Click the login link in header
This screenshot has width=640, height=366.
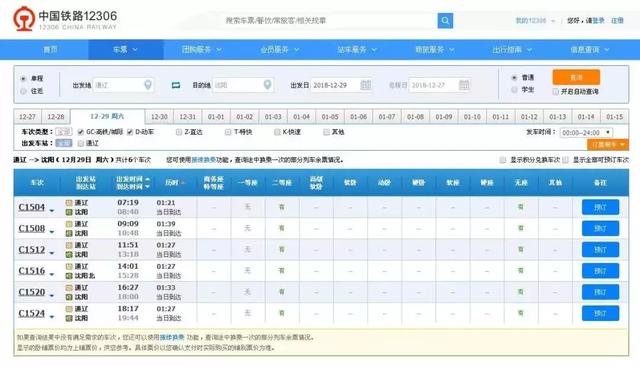pos(599,20)
